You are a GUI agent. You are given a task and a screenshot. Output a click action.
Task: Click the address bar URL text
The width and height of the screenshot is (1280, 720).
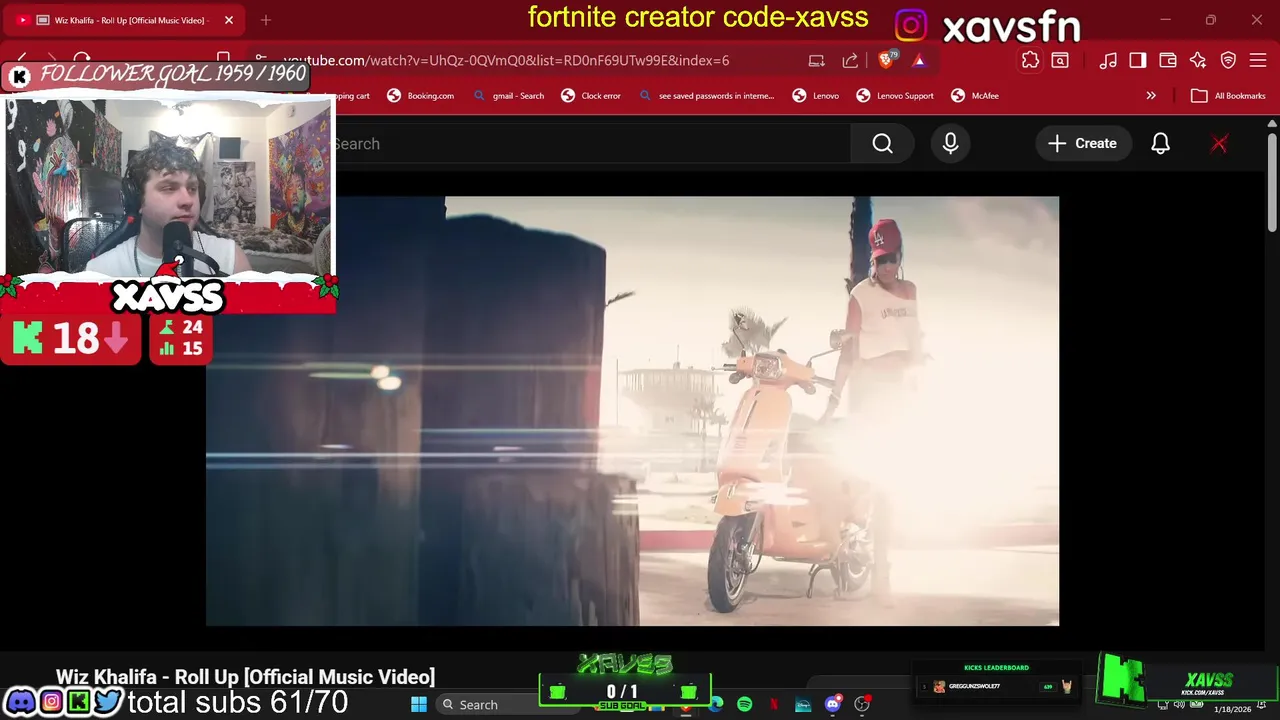pos(506,61)
